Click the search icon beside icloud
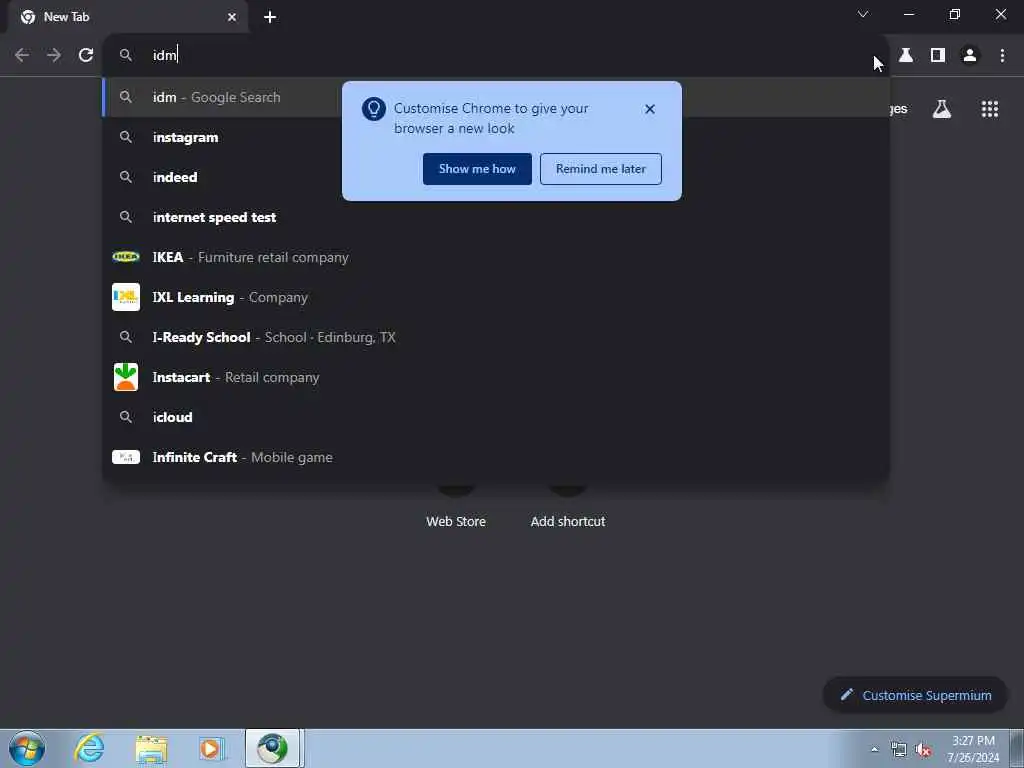The height and width of the screenshot is (768, 1024). pos(126,417)
